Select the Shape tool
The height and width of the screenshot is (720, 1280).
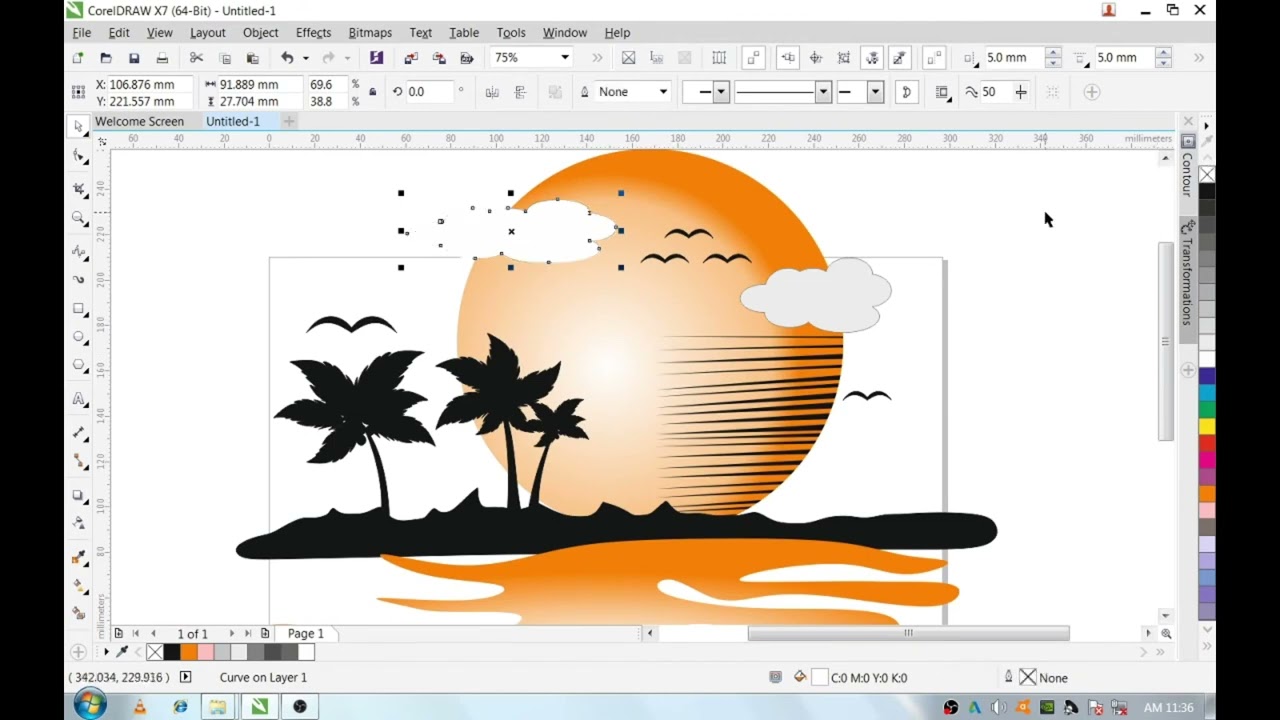[79, 156]
